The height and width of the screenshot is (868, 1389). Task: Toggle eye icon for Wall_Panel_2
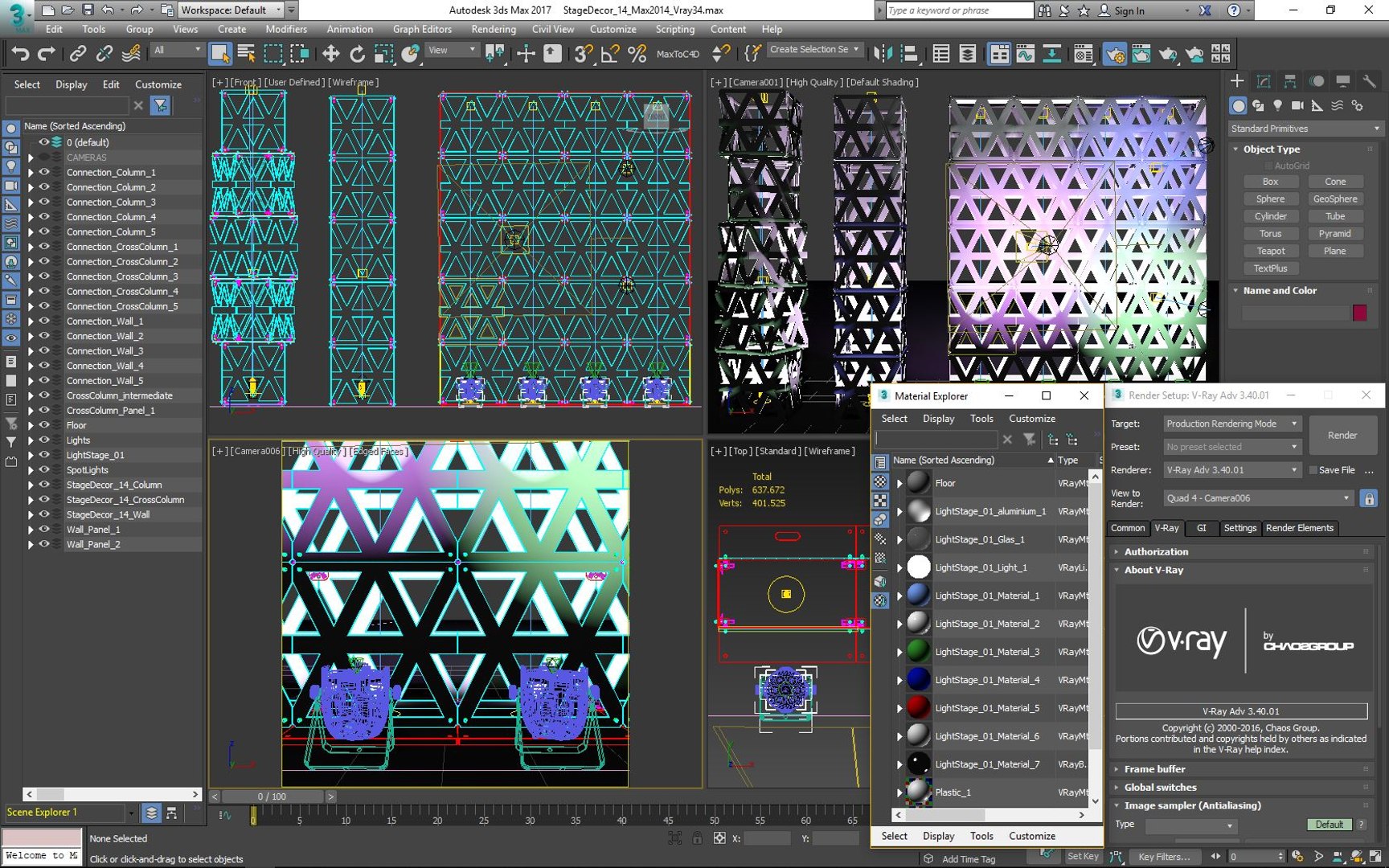click(x=44, y=544)
